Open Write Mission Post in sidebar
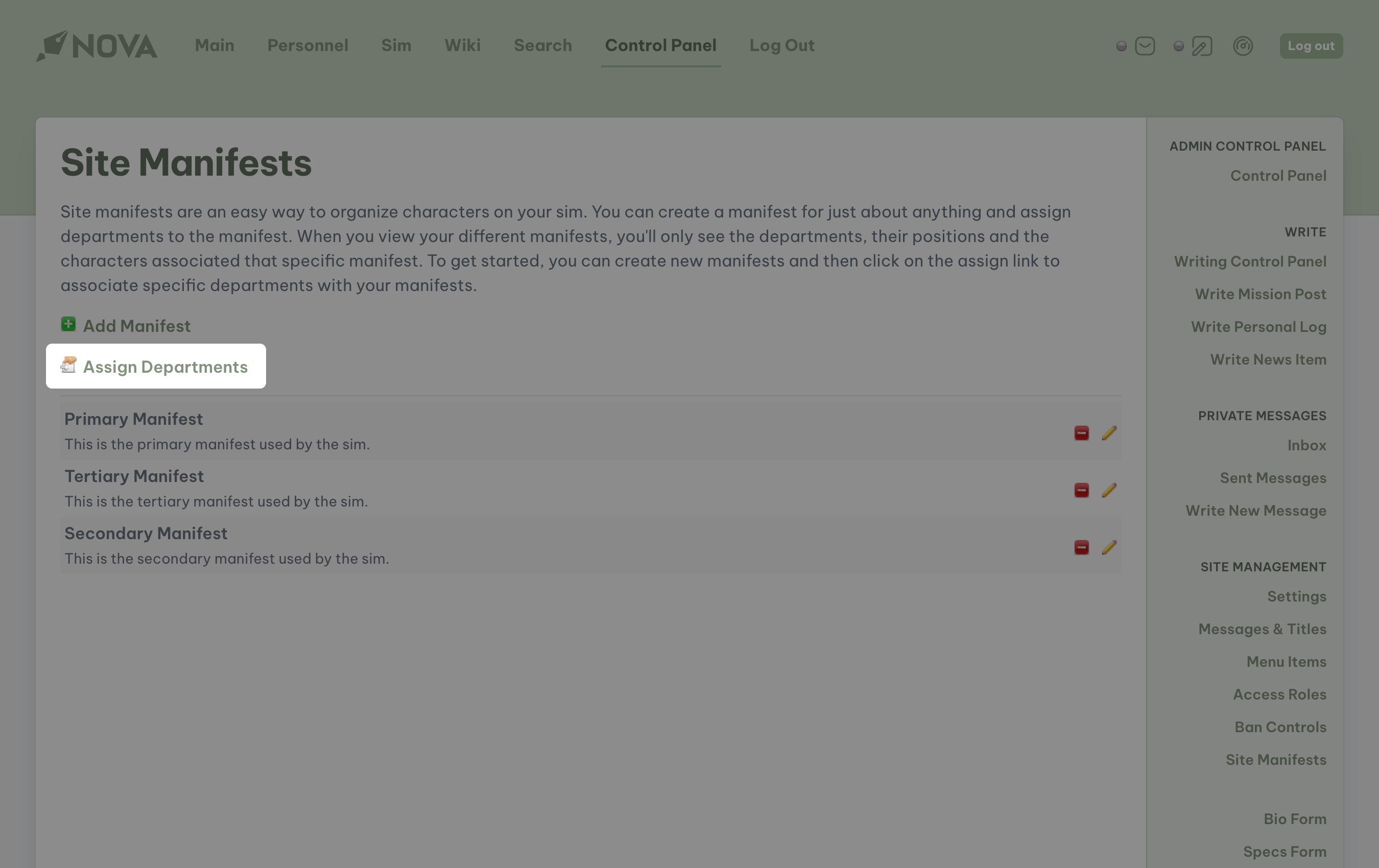Viewport: 1379px width, 868px height. (x=1260, y=294)
